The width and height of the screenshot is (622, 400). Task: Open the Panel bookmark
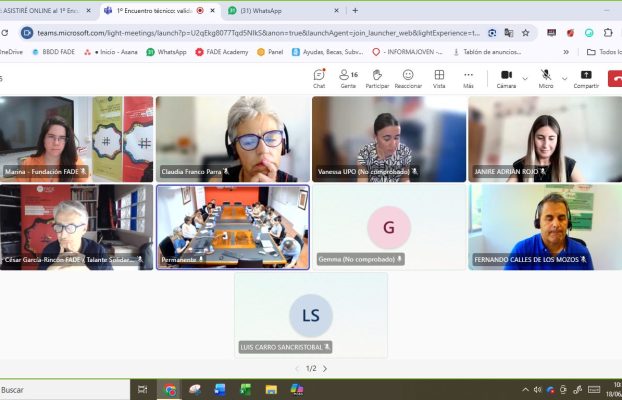coord(270,52)
